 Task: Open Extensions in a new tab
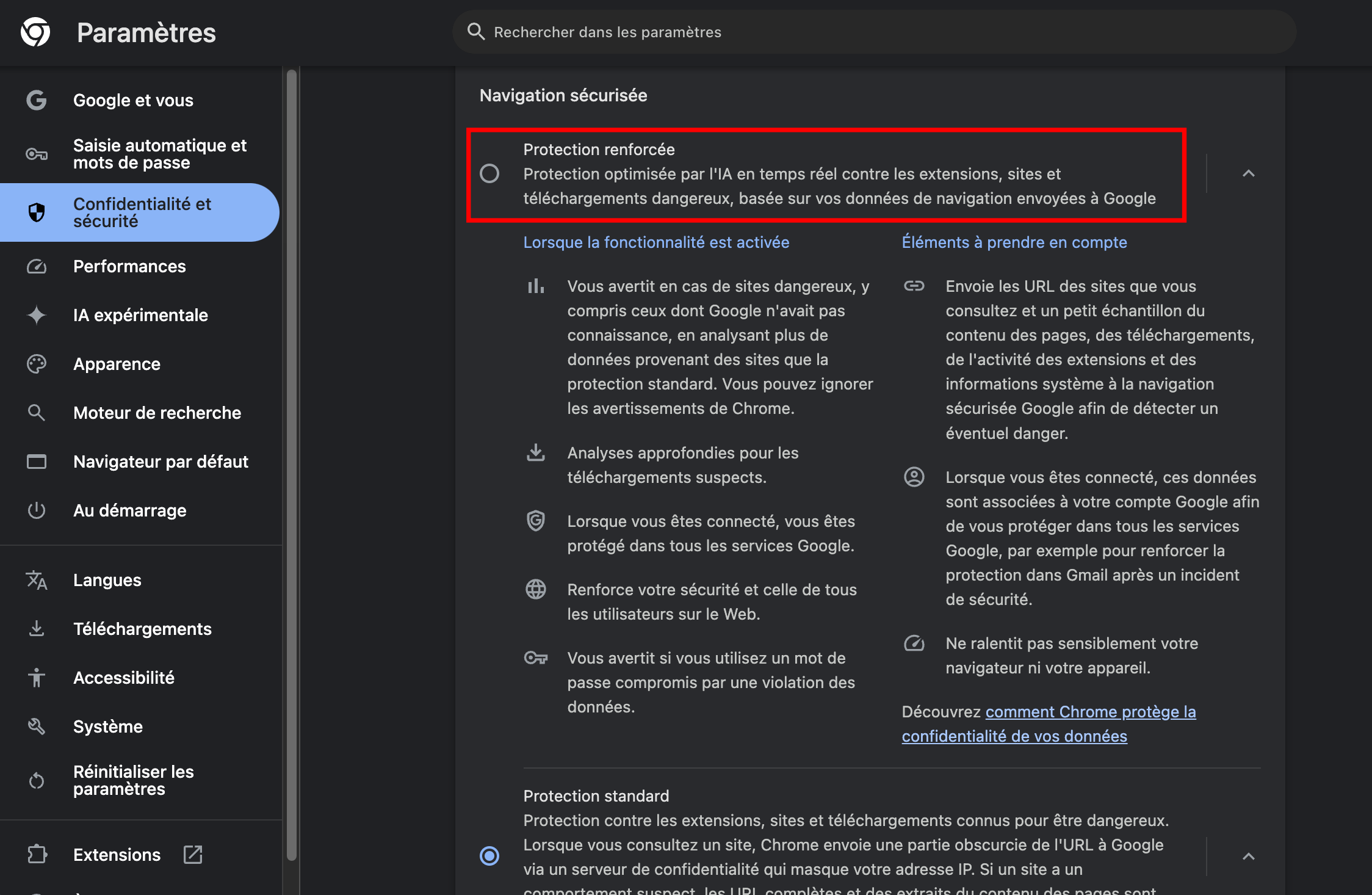[x=192, y=855]
